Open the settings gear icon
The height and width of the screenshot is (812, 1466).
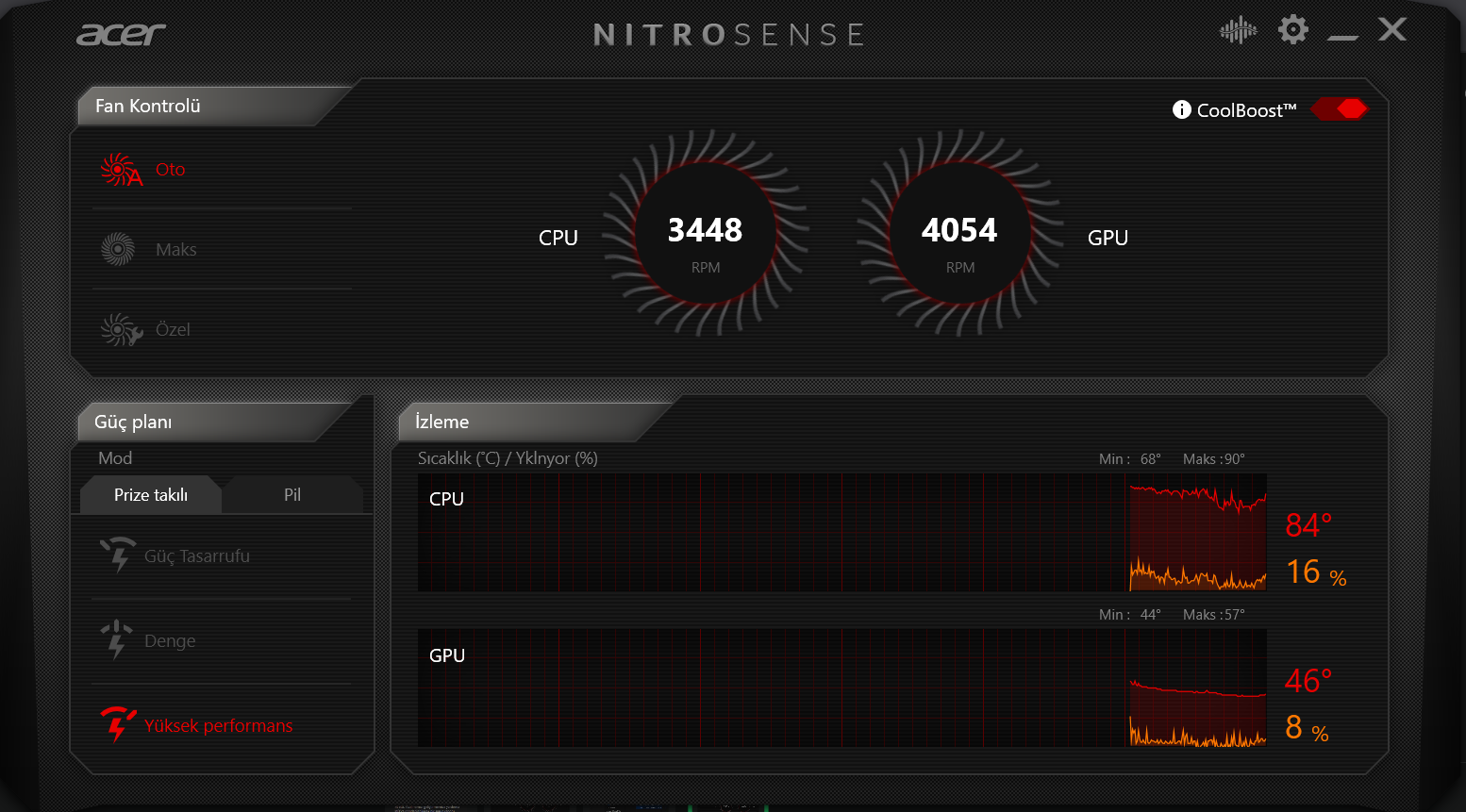(1293, 29)
